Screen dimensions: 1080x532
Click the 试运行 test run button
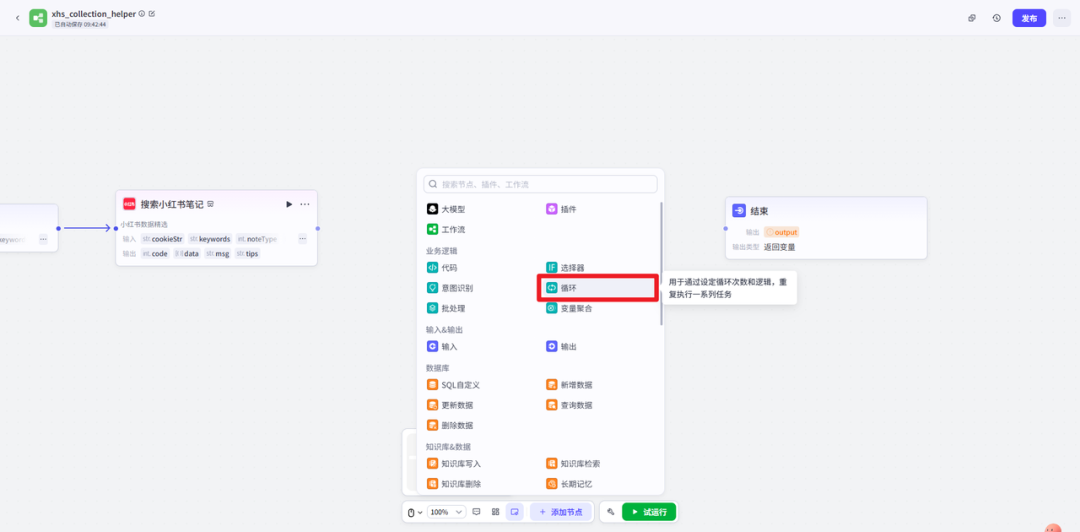click(648, 512)
